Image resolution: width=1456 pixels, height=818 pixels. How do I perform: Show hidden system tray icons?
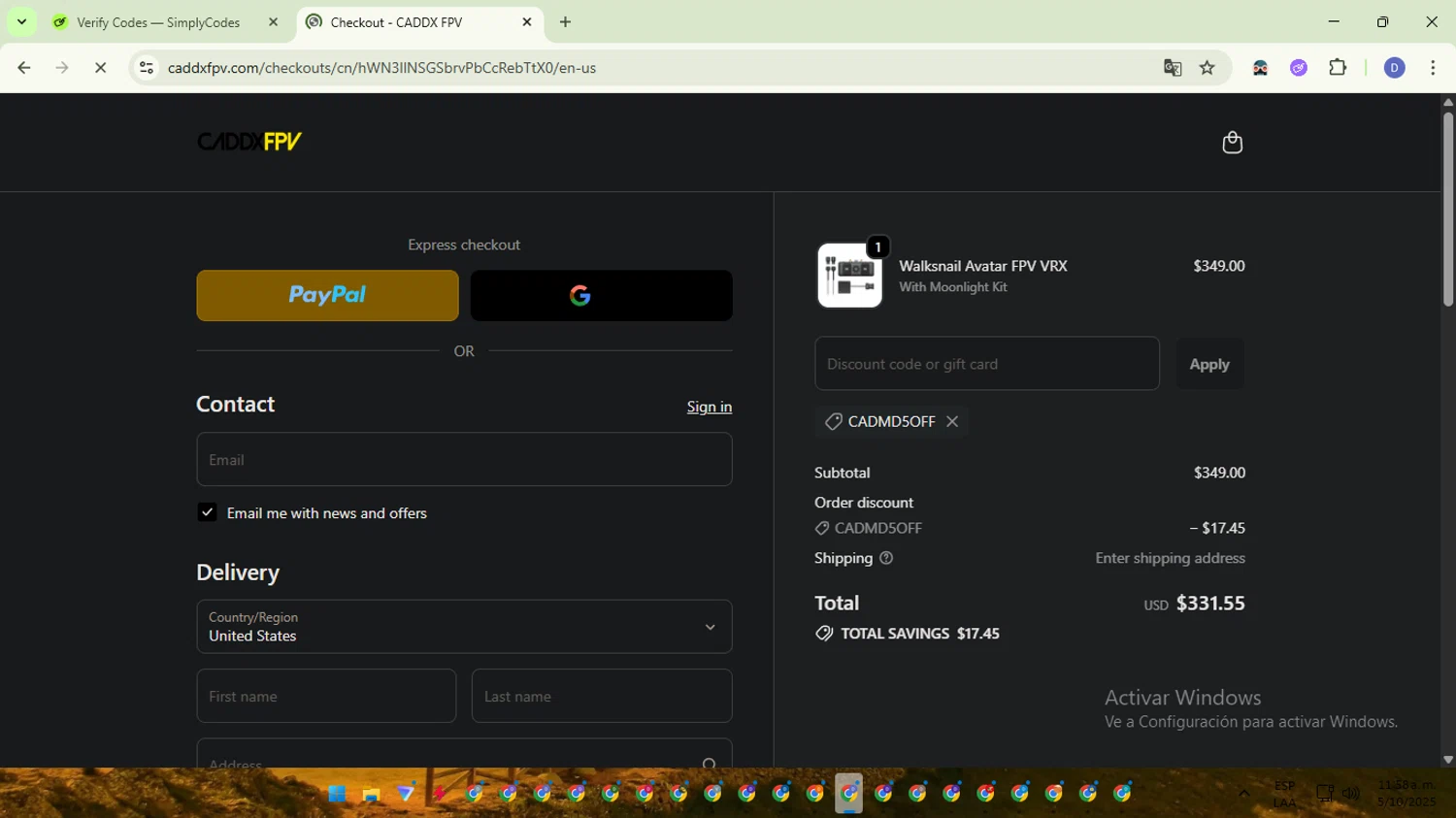coord(1243,794)
